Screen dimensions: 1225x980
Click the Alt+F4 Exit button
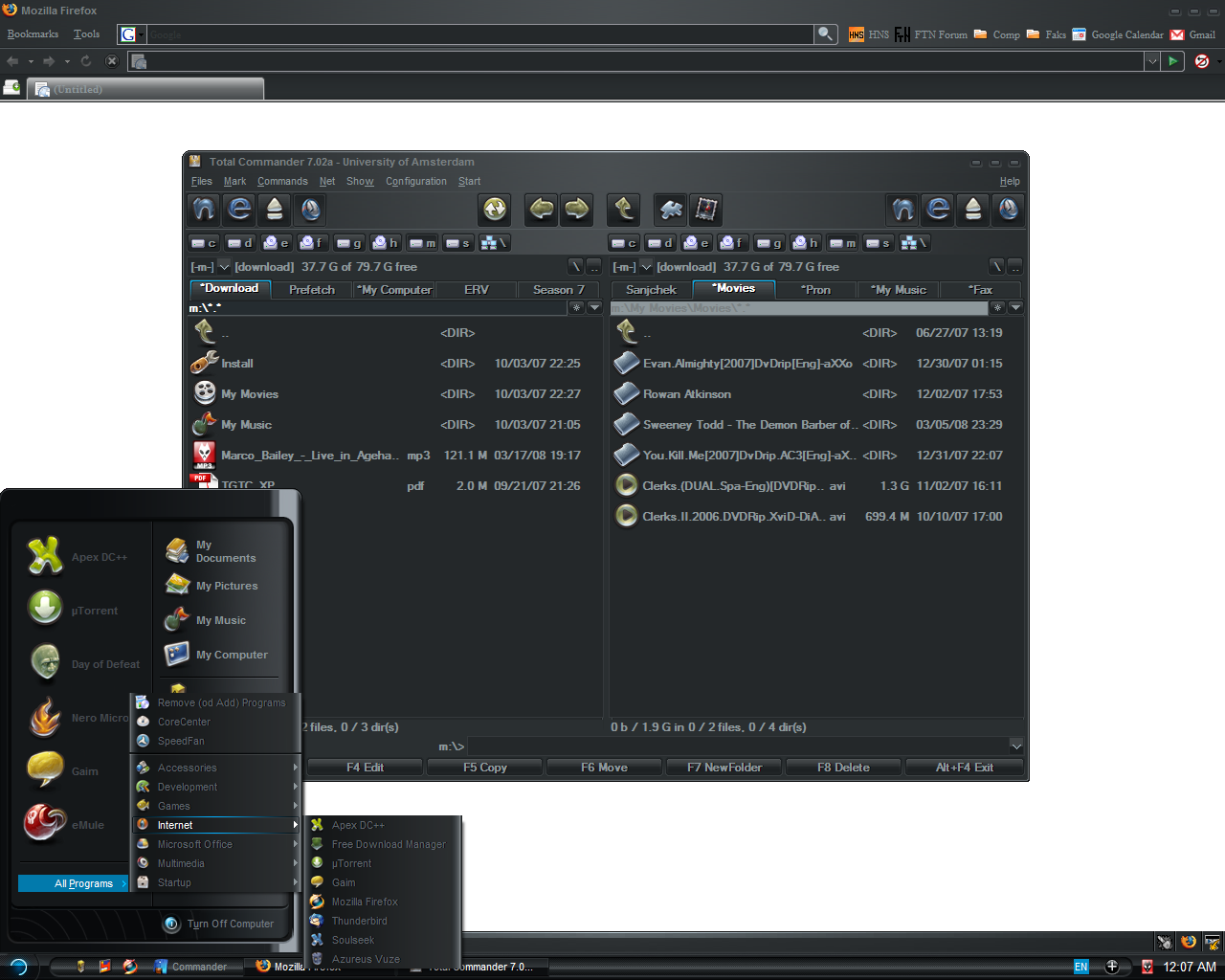coord(964,768)
